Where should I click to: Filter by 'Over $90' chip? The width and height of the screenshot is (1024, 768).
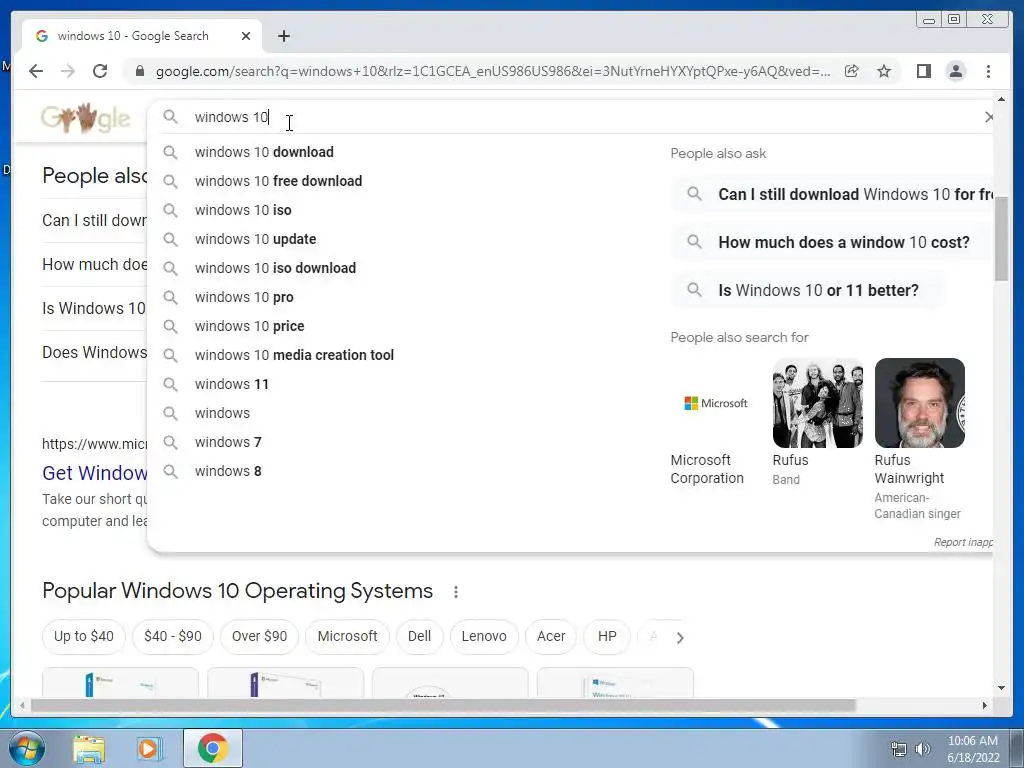259,637
